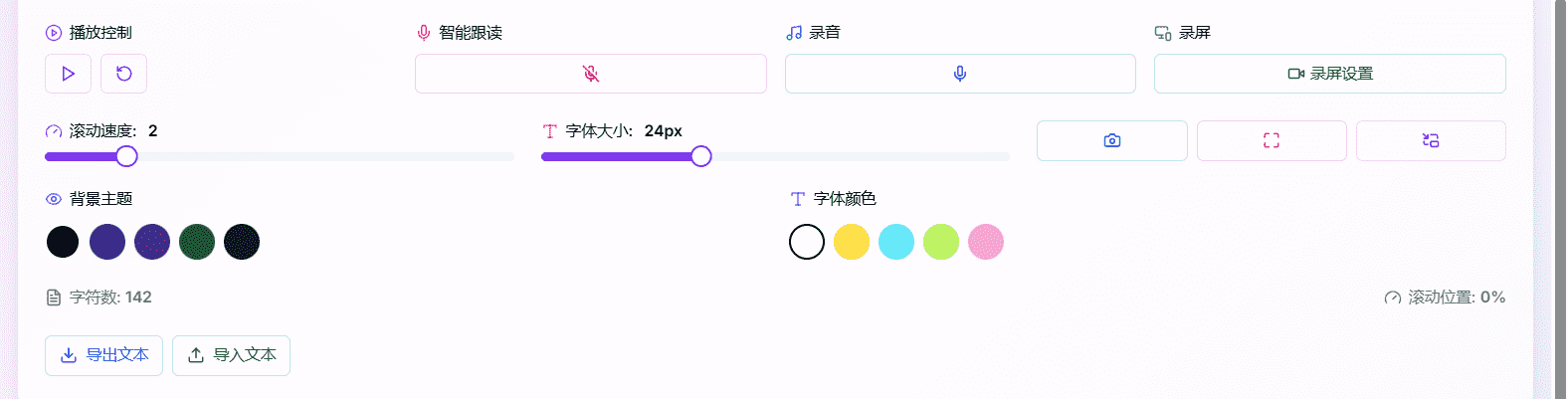Click the 导入文本 import text button
This screenshot has width=1568, height=399.
pyautogui.click(x=231, y=355)
